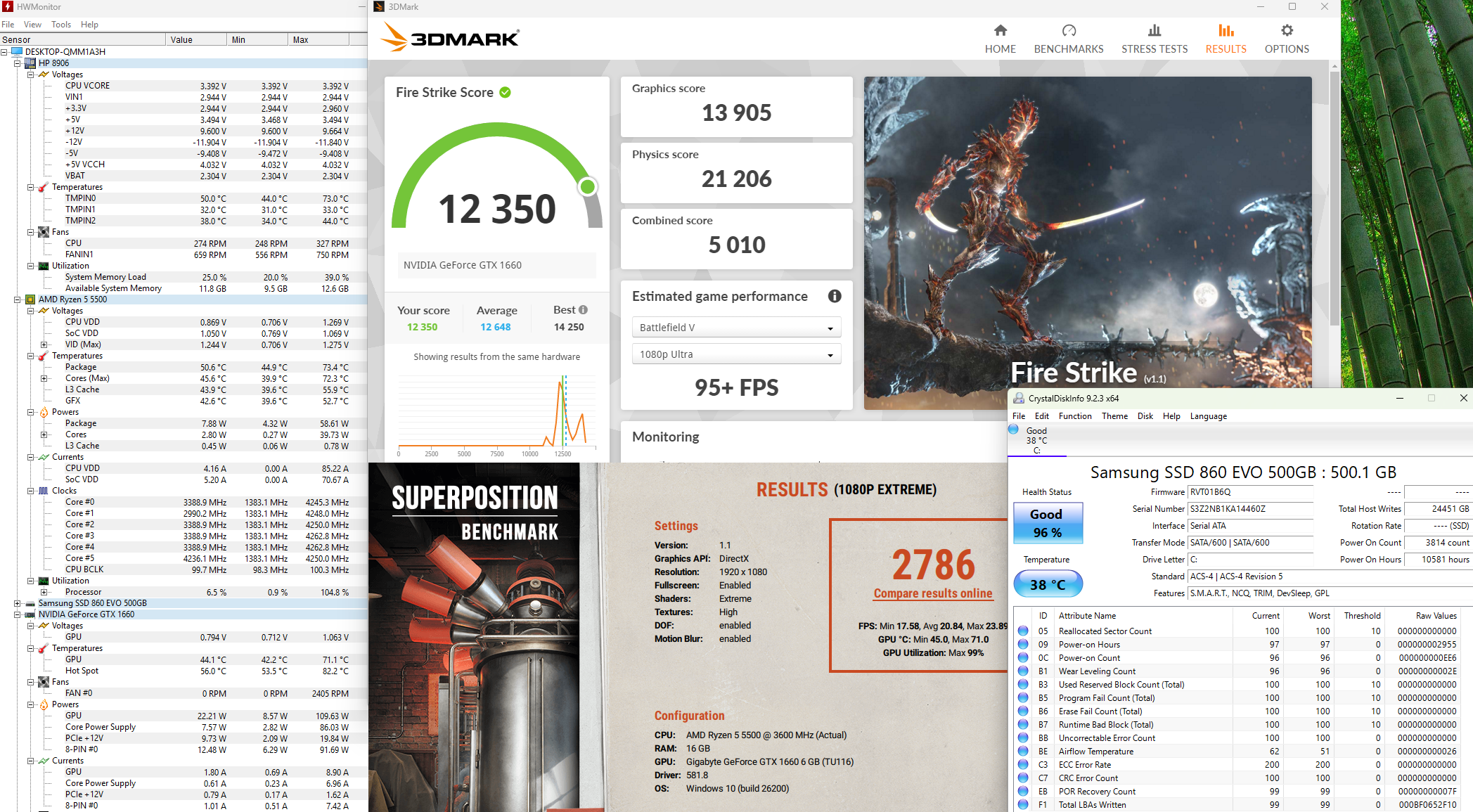Click the info icon next to Best
The height and width of the screenshot is (812, 1473).
coord(583,310)
